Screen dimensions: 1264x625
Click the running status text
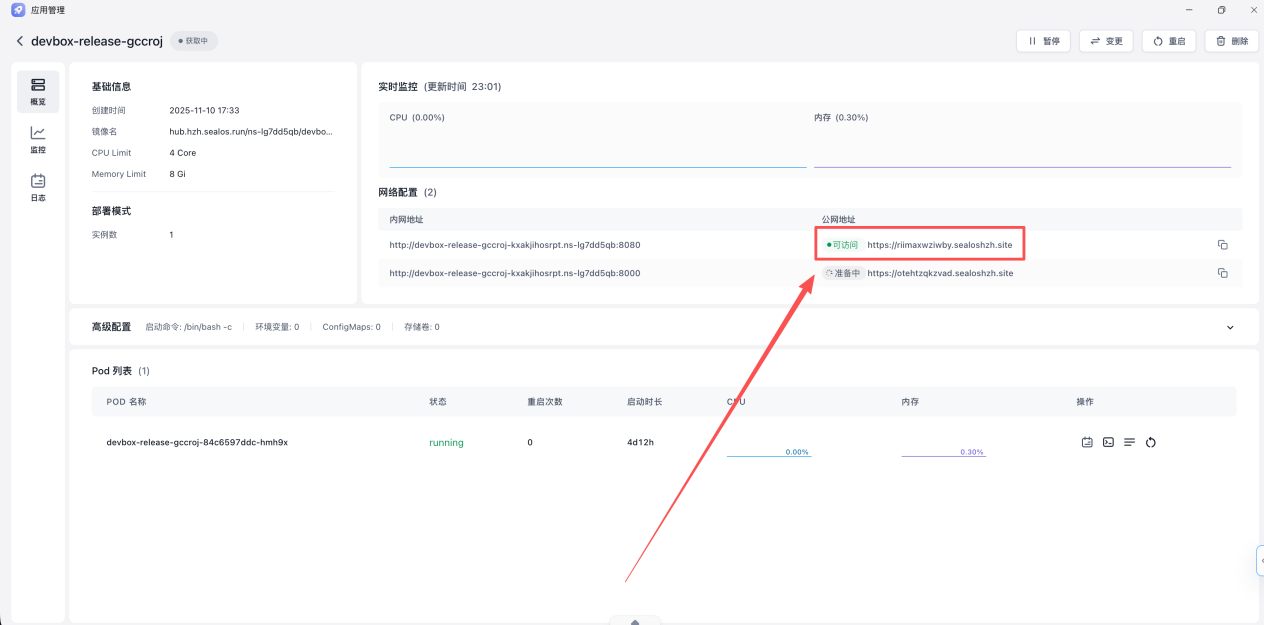(x=446, y=442)
